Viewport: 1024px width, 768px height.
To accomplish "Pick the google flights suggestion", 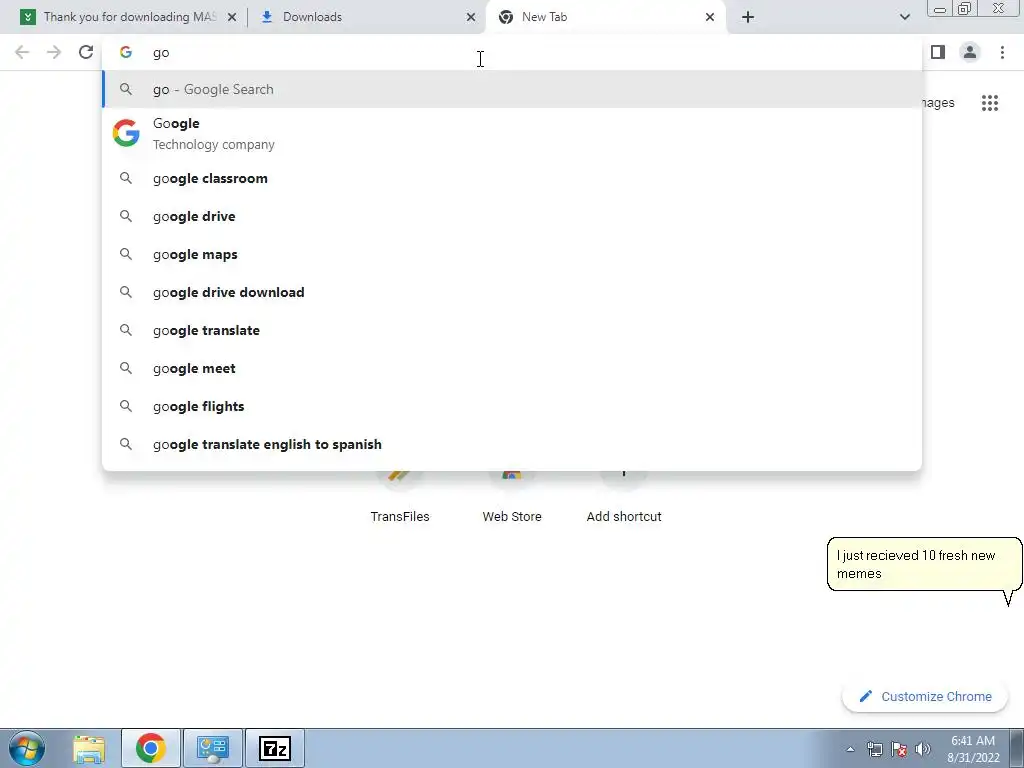I will [x=512, y=406].
